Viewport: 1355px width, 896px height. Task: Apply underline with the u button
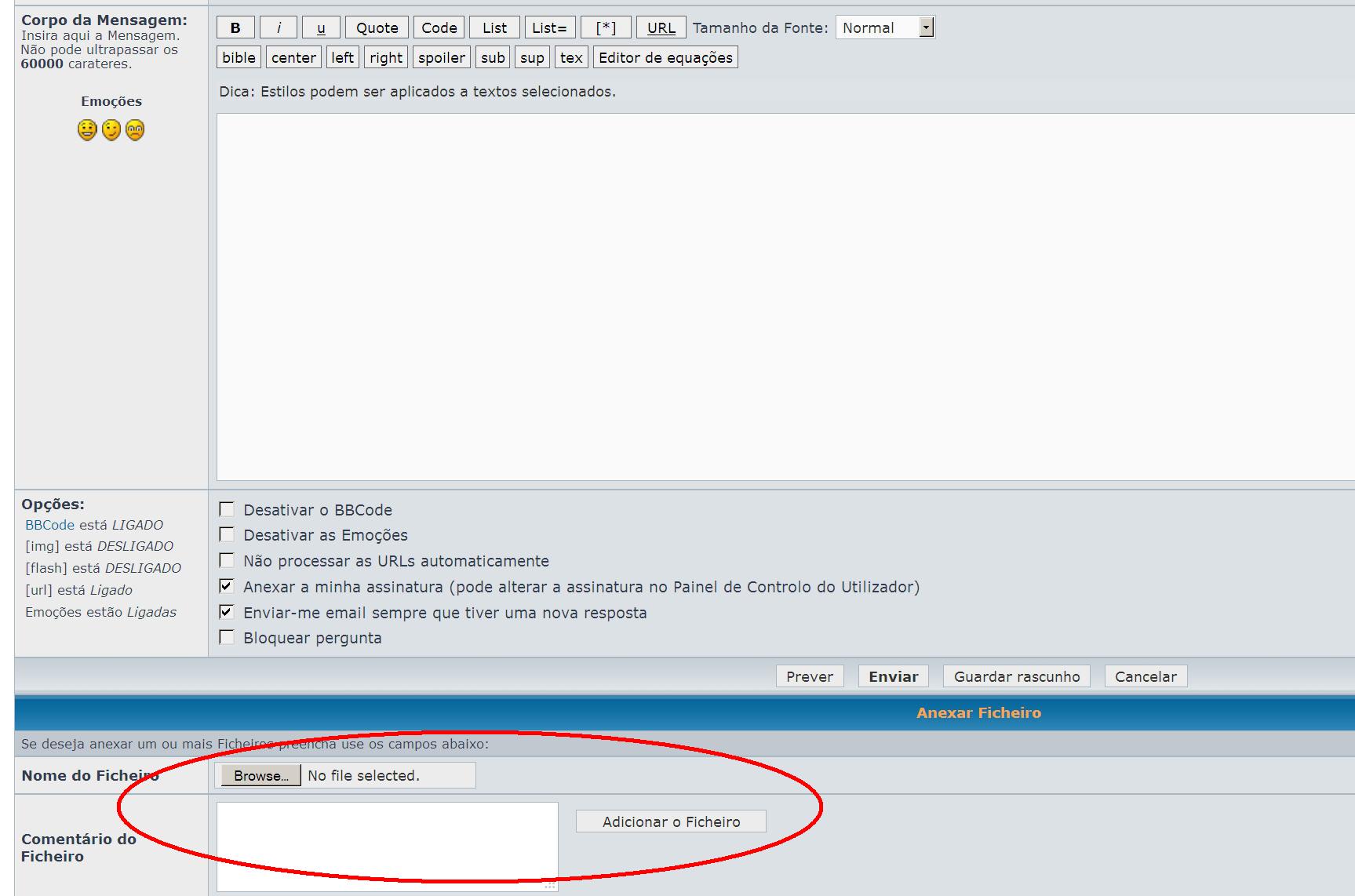tap(321, 27)
